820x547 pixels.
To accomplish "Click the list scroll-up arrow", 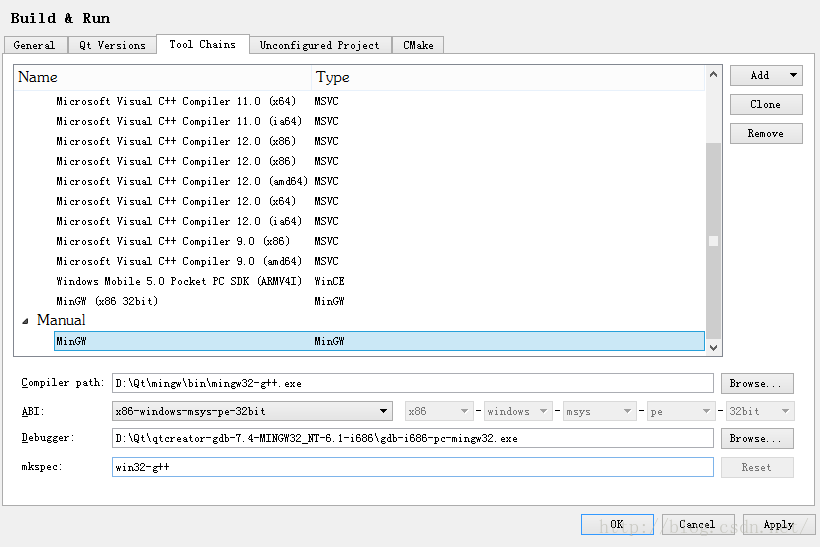I will pyautogui.click(x=713, y=74).
